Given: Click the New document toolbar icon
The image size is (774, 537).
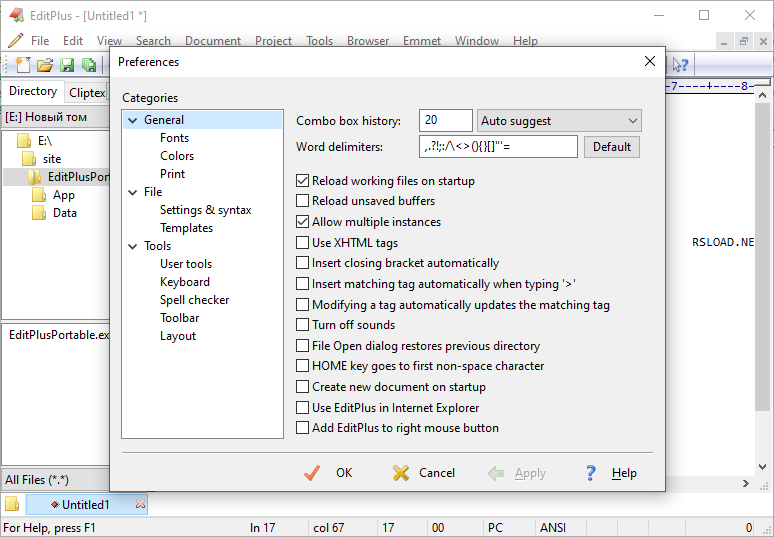Looking at the screenshot, I should pyautogui.click(x=23, y=65).
